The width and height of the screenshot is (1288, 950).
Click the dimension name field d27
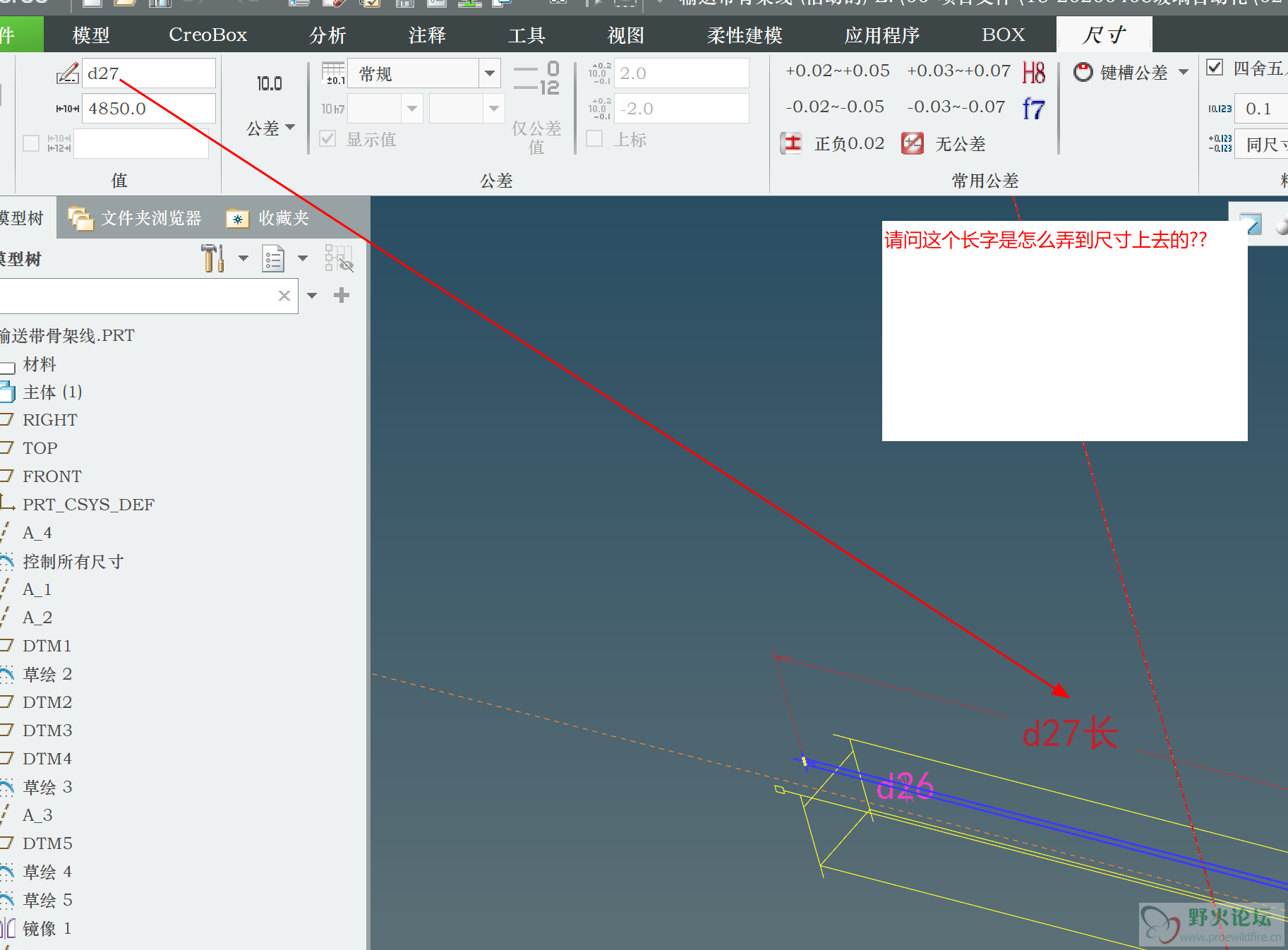[x=149, y=73]
